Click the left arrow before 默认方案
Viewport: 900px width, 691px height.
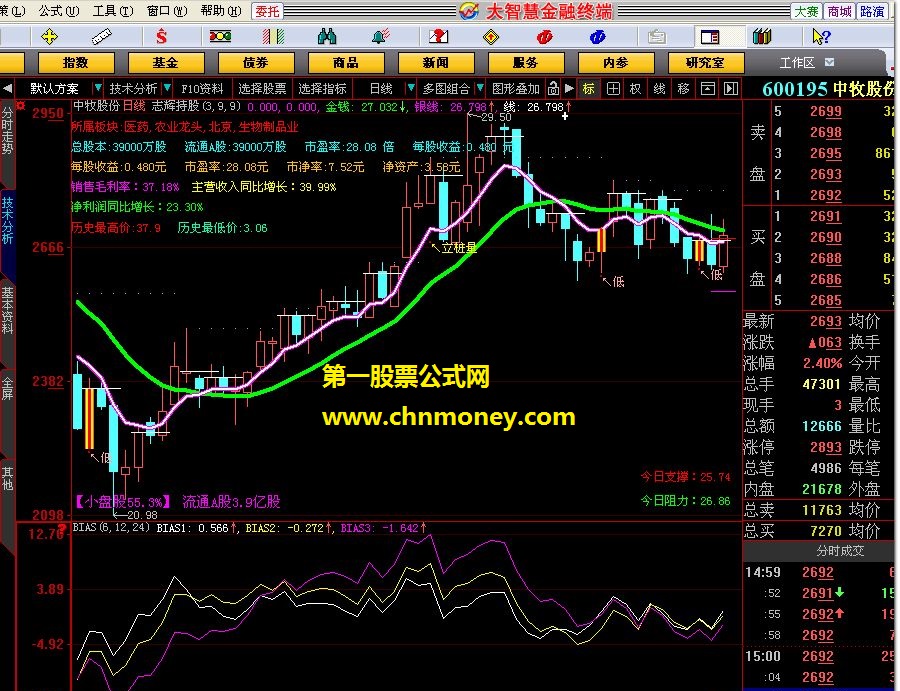[x=7, y=88]
